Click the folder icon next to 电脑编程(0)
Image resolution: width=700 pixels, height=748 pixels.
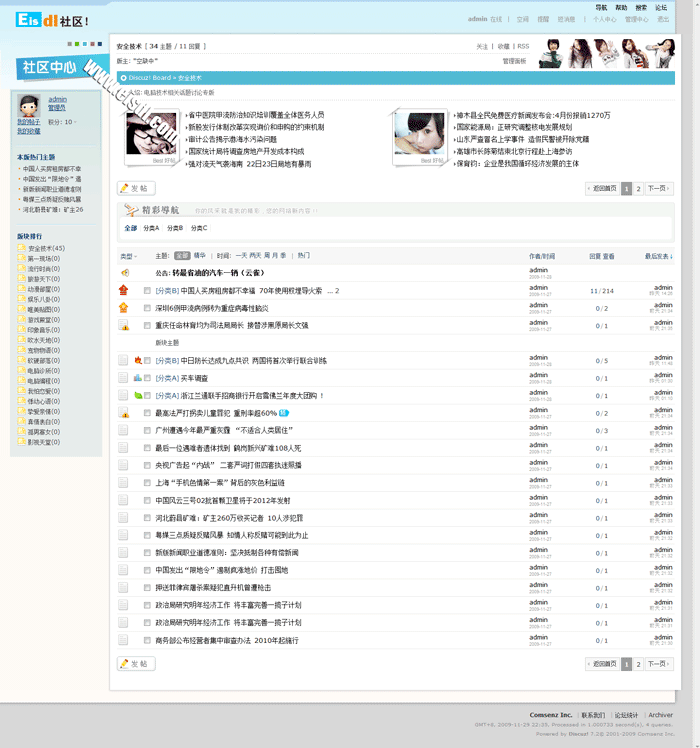pyautogui.click(x=21, y=380)
